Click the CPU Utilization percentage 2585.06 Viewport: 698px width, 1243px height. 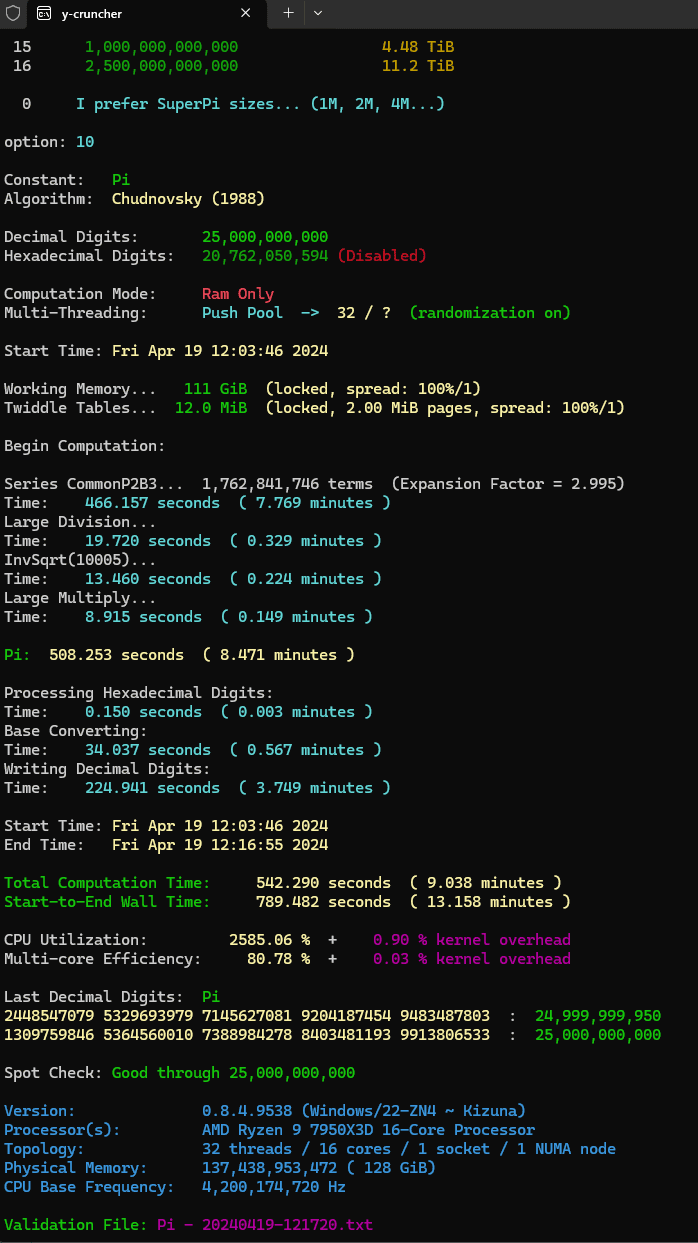coord(270,940)
